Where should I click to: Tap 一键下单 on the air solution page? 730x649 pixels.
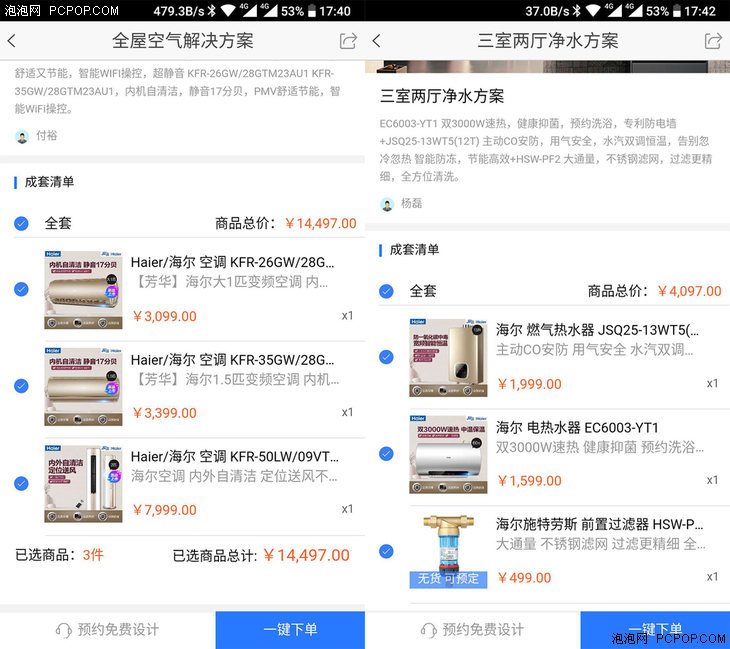tap(290, 630)
